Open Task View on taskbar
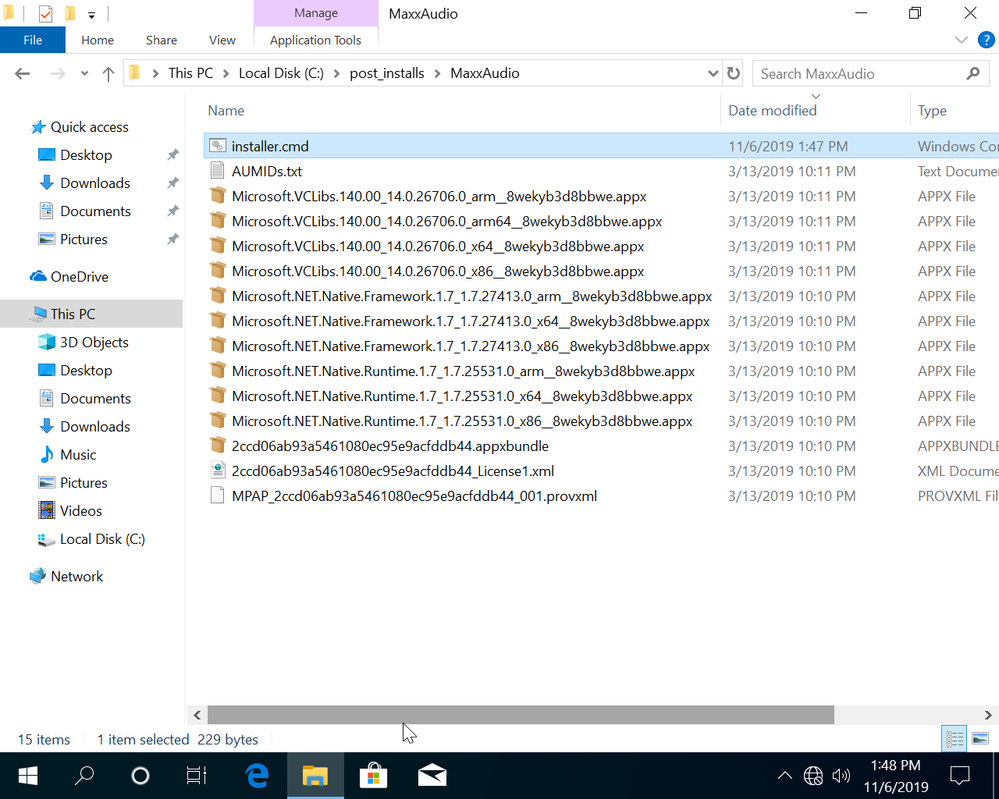The height and width of the screenshot is (799, 999). click(196, 775)
